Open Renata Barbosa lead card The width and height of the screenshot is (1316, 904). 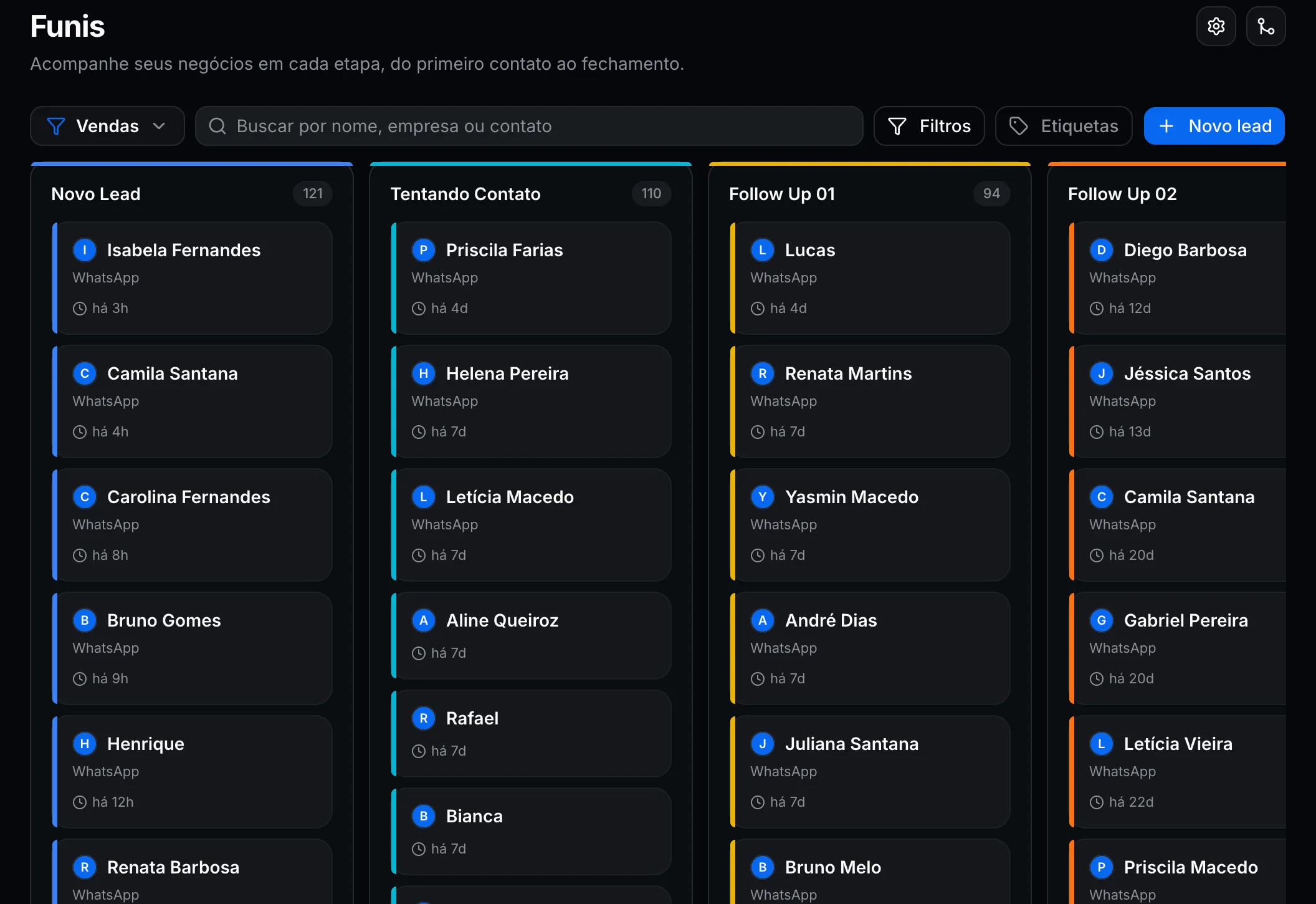point(192,872)
